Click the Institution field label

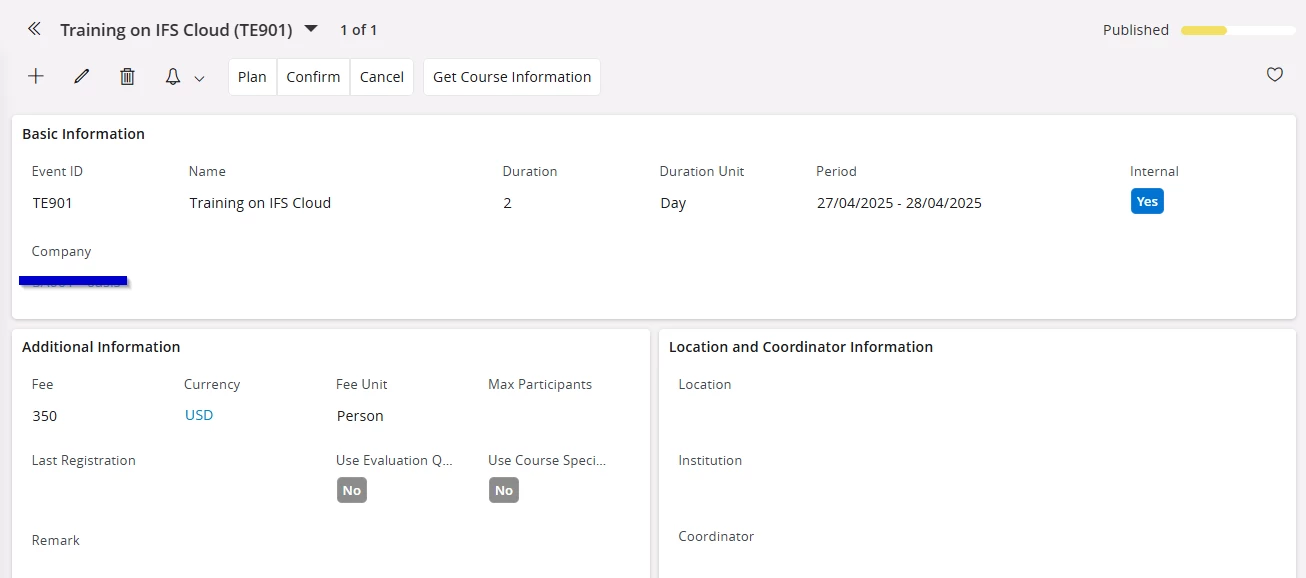pos(710,460)
